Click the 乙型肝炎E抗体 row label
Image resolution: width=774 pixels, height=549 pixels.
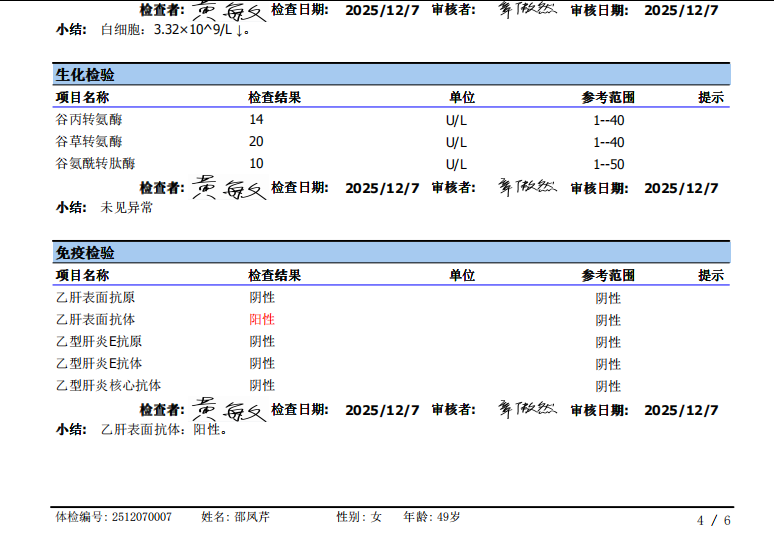tap(99, 364)
